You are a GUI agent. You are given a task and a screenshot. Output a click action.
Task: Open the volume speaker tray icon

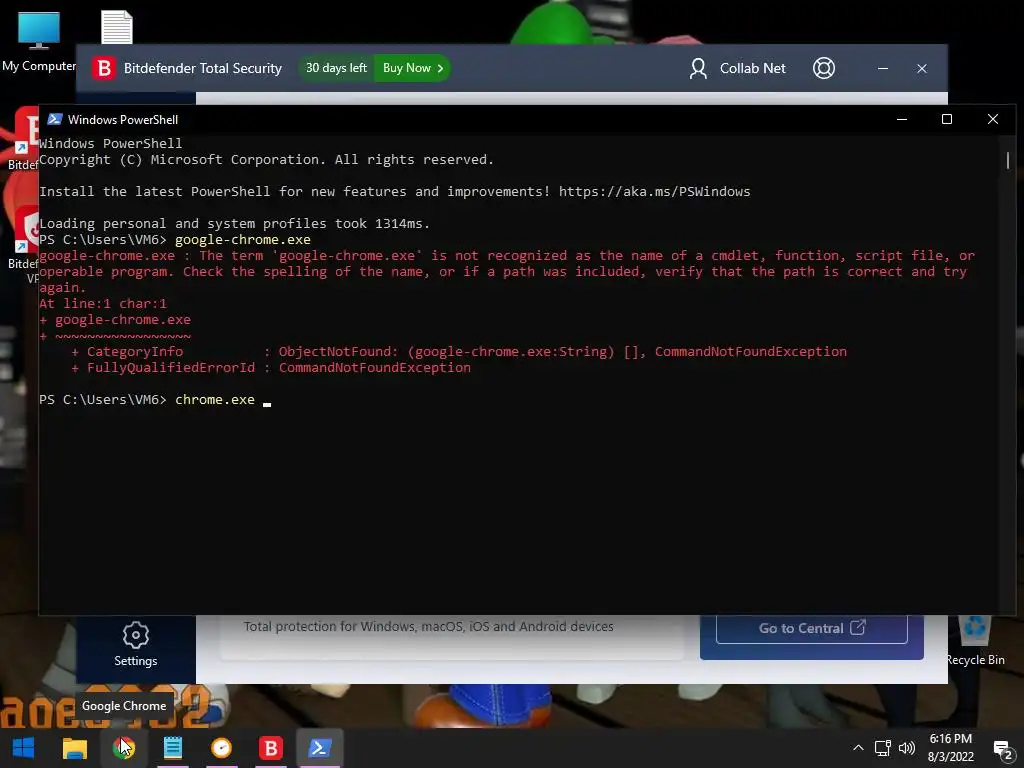click(x=906, y=748)
